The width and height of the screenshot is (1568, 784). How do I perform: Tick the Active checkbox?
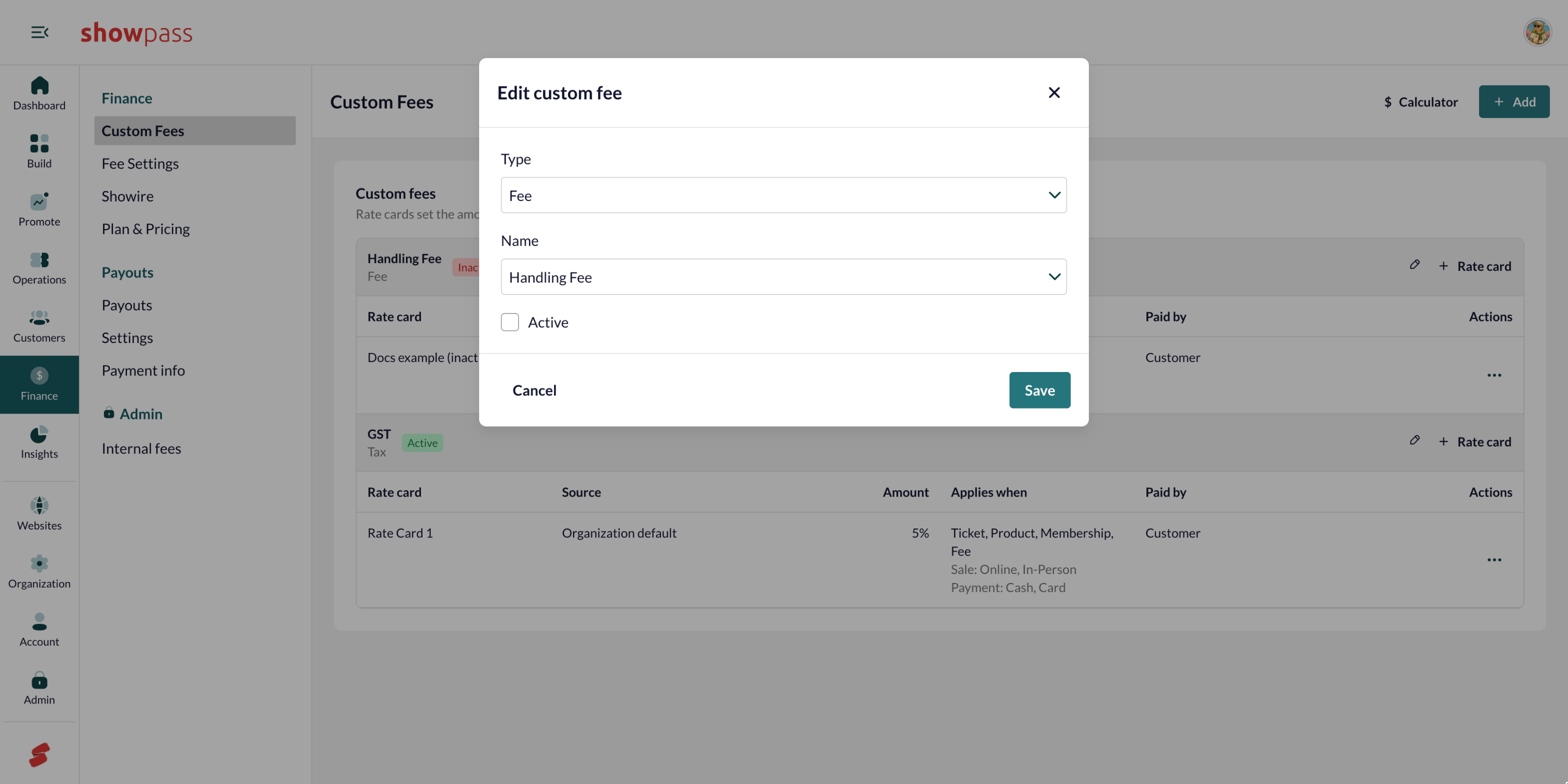(510, 322)
